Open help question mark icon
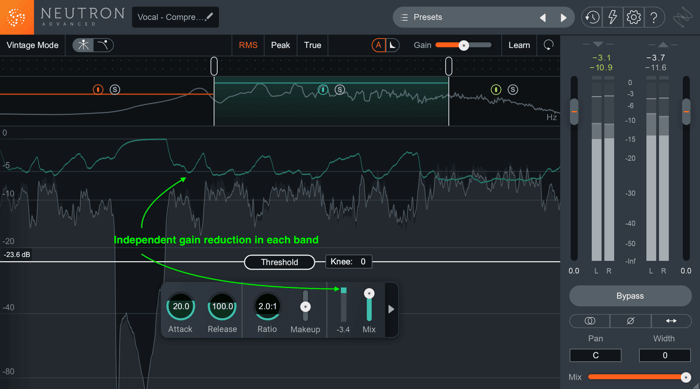The image size is (700, 389). [x=654, y=17]
